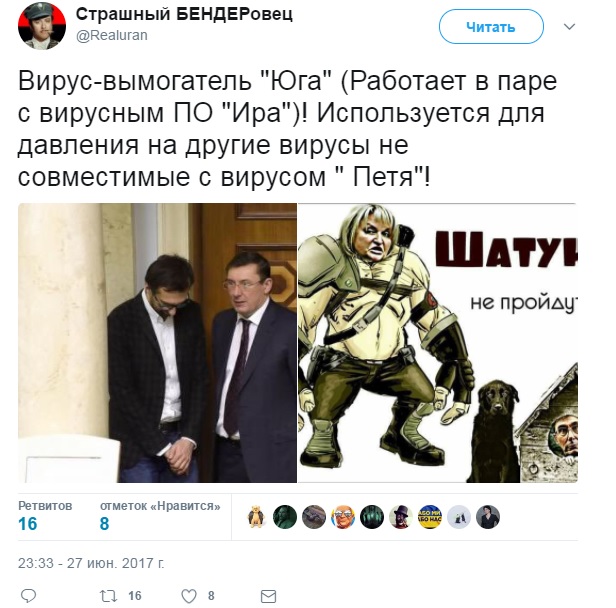Click the Читать follow button
Image resolution: width=616 pixels, height=608 pixels.
coord(491,27)
